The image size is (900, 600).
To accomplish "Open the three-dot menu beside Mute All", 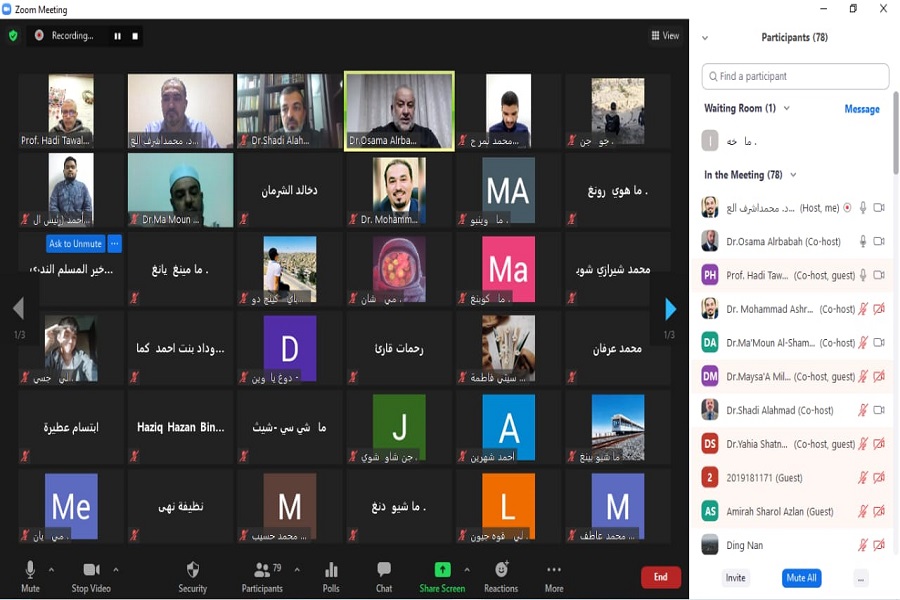I will (860, 579).
